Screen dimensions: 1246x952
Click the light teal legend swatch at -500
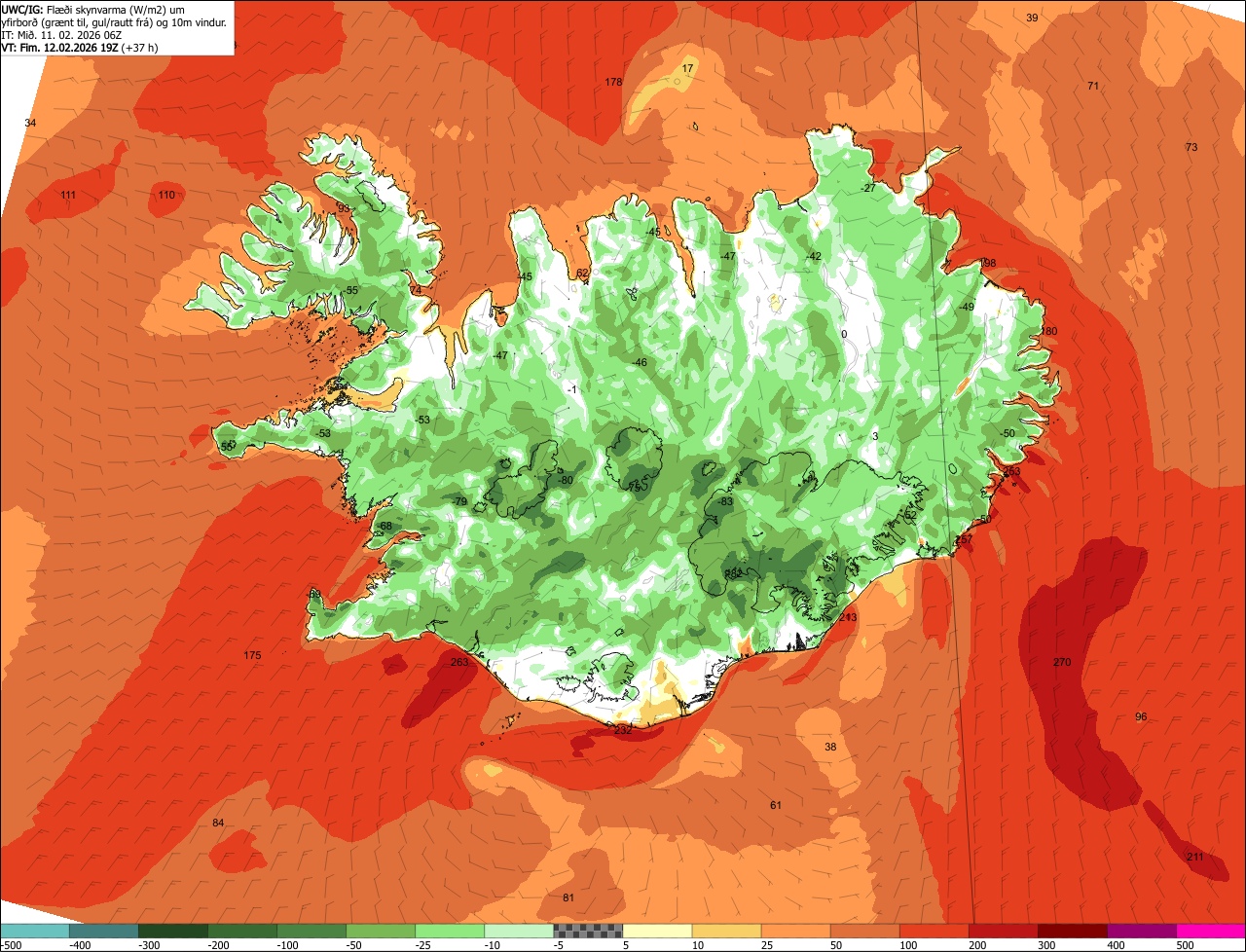coord(34,931)
